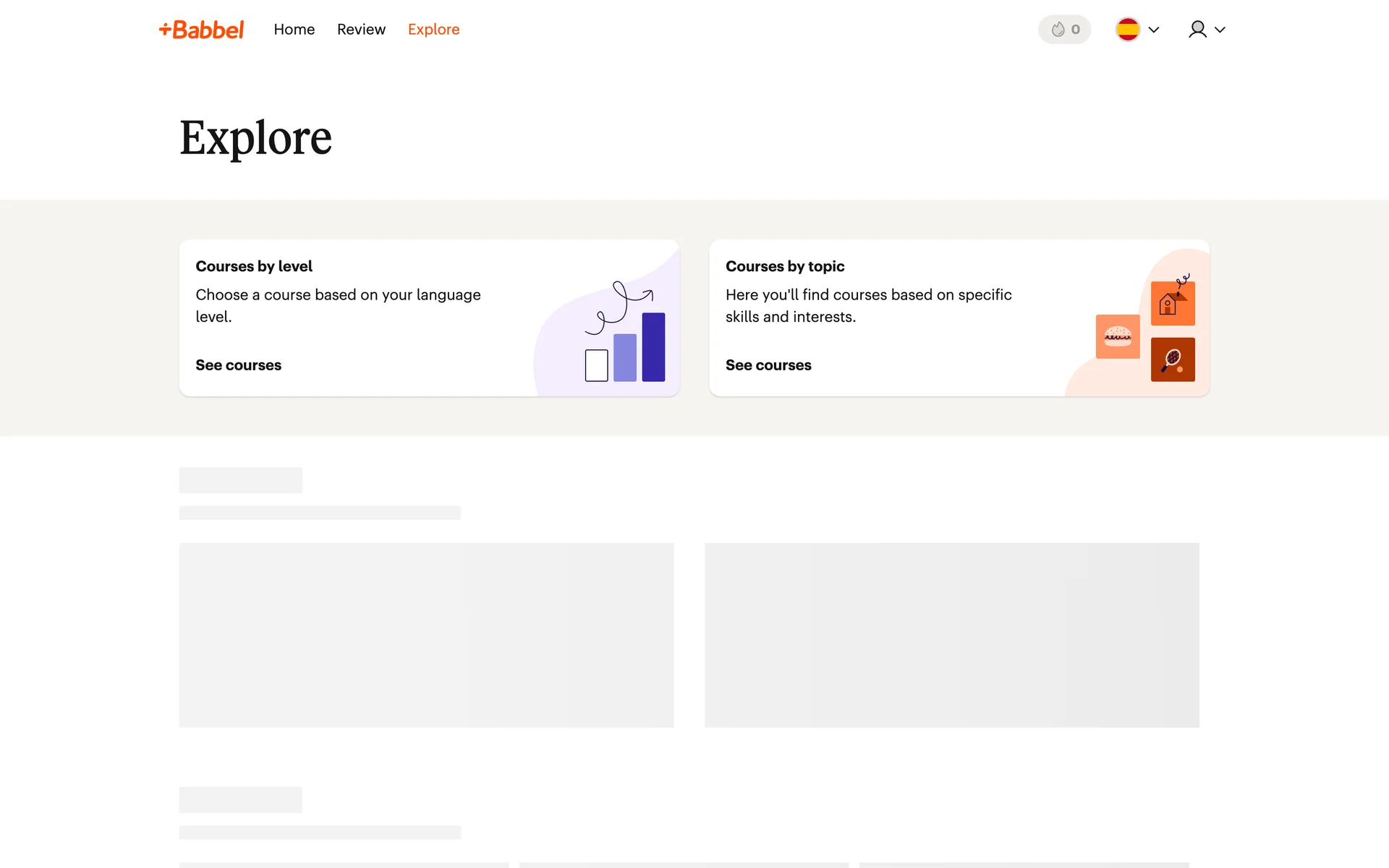The image size is (1389, 868).
Task: Click the Babbel logo
Action: click(x=201, y=30)
